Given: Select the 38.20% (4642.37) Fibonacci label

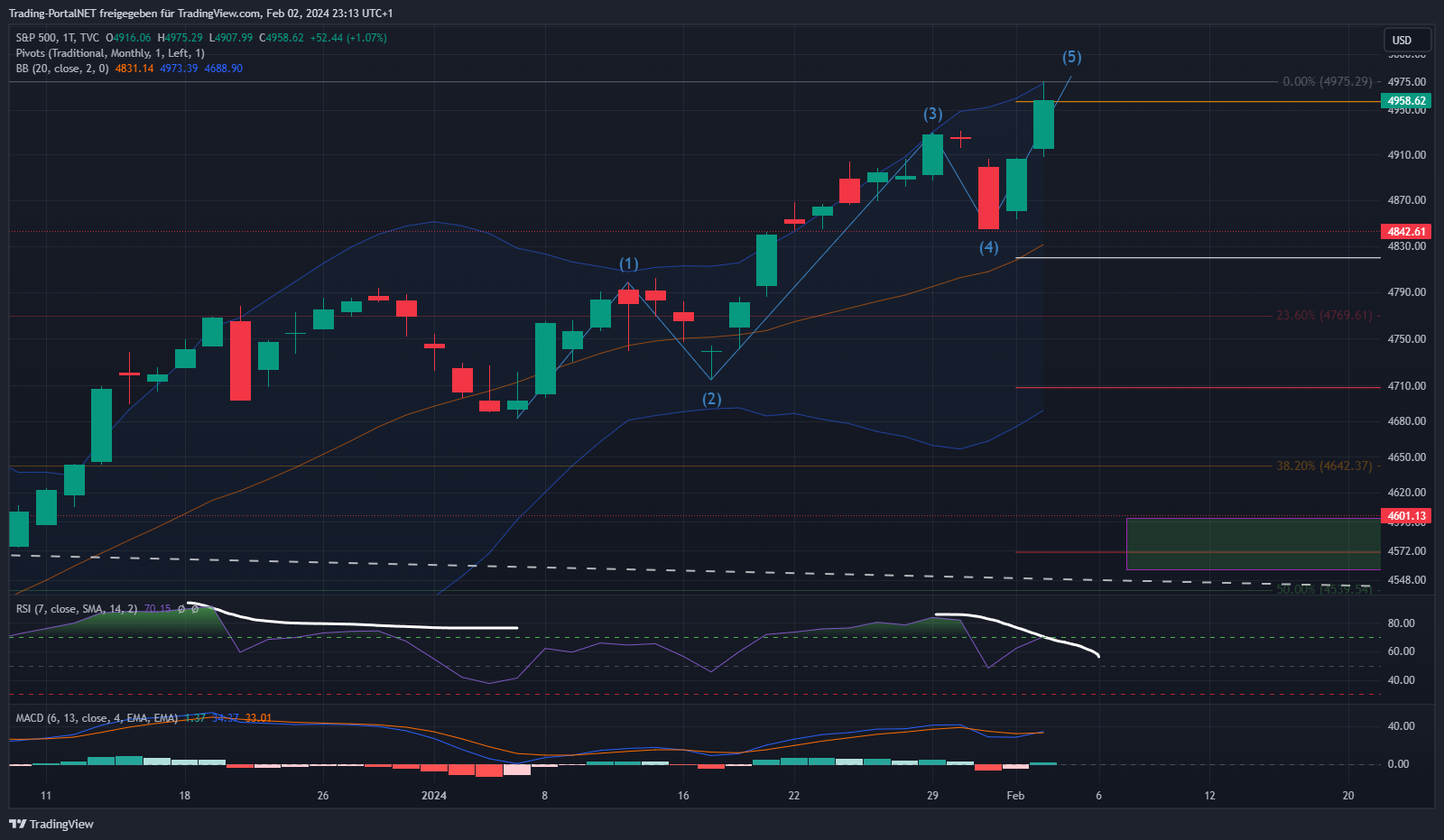Looking at the screenshot, I should (x=1323, y=466).
